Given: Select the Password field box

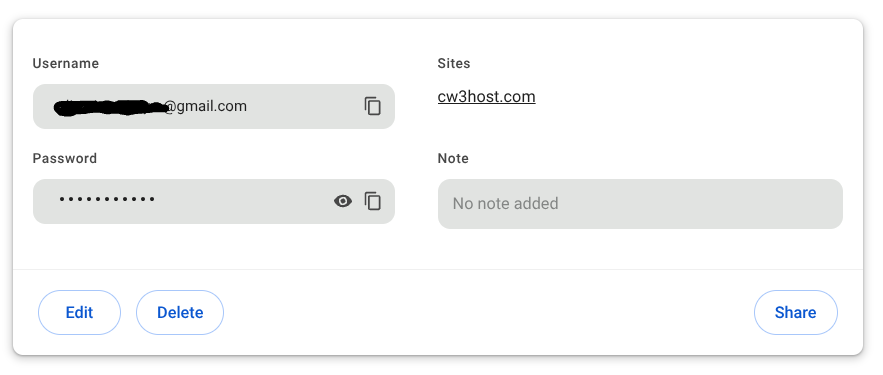Looking at the screenshot, I should [x=213, y=202].
